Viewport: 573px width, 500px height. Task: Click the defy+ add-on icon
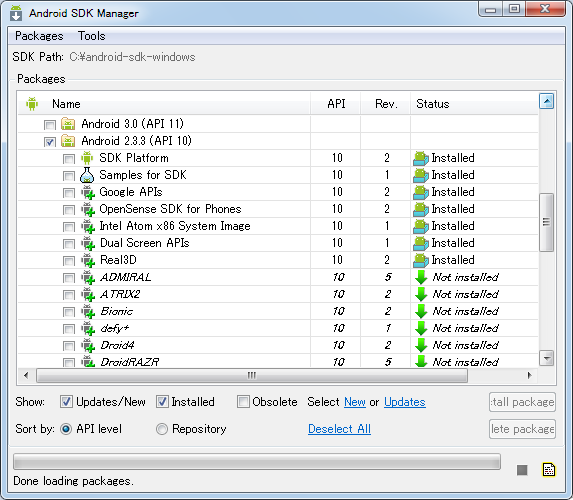pos(88,328)
